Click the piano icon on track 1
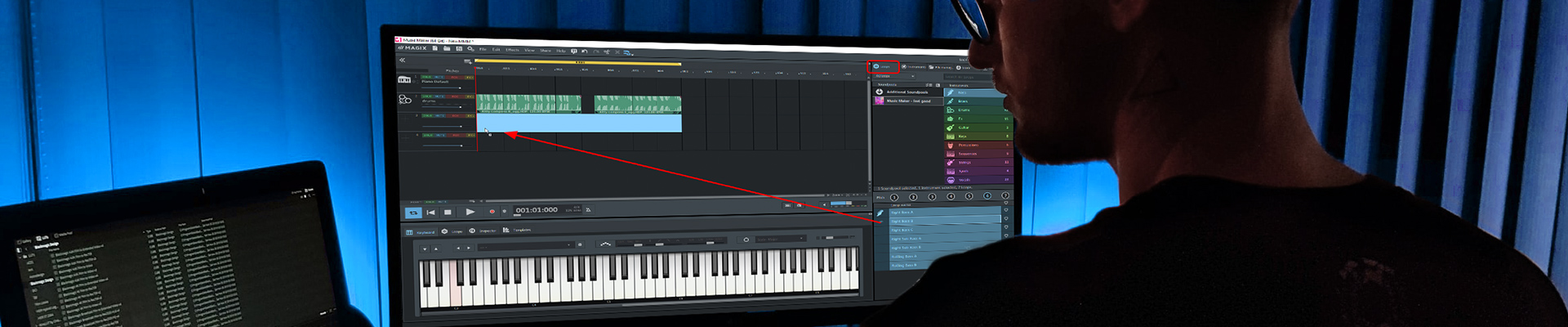 pyautogui.click(x=404, y=79)
